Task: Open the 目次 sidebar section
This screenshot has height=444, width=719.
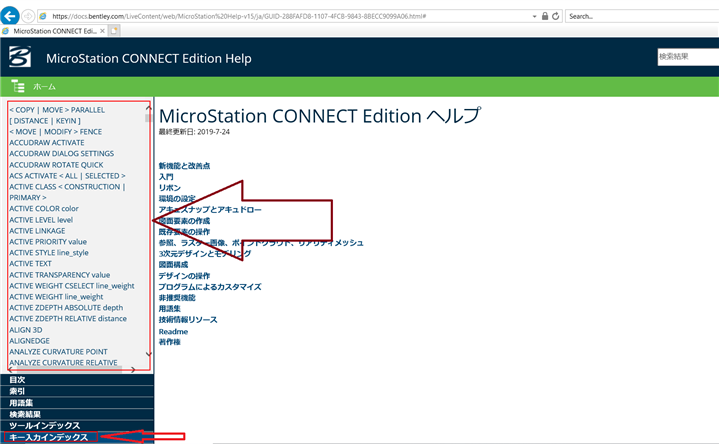Action: 77,380
